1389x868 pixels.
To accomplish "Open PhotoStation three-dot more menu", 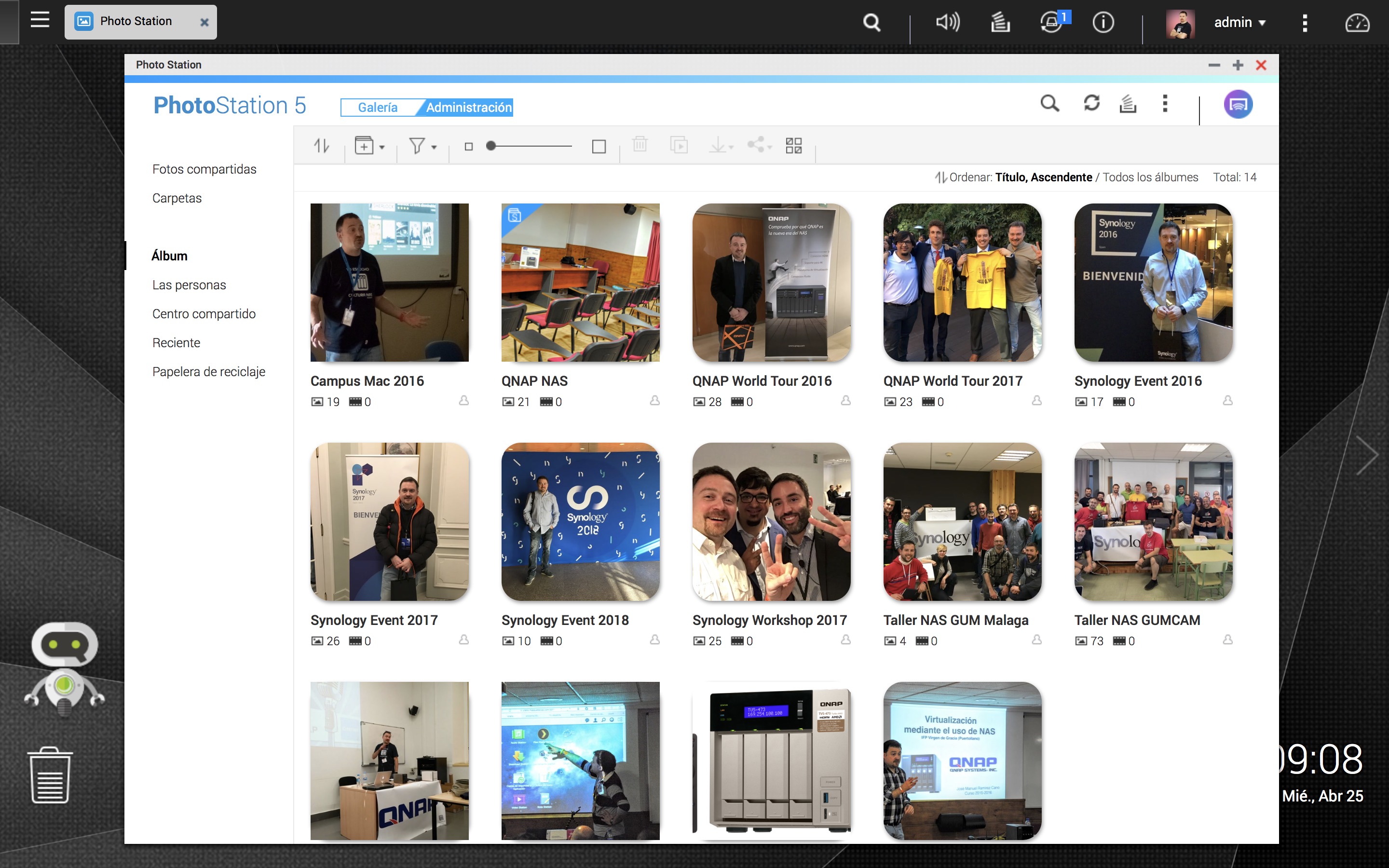I will (x=1165, y=104).
